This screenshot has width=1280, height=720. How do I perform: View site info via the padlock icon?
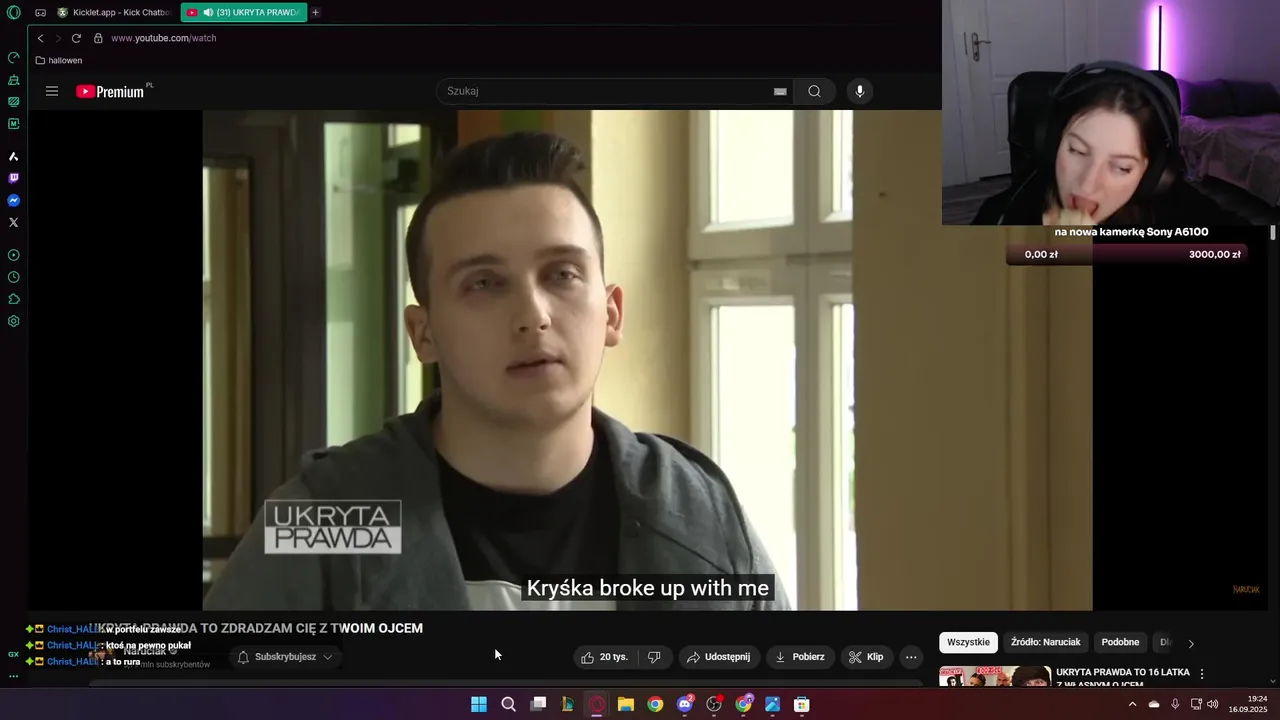[x=98, y=38]
